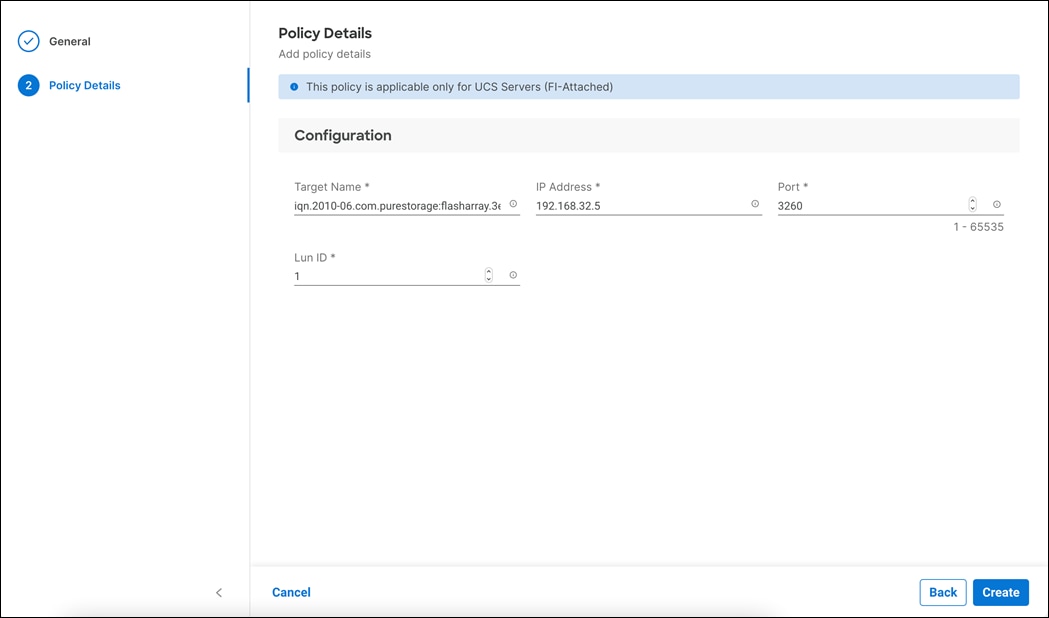Go back to the General step

click(x=68, y=42)
